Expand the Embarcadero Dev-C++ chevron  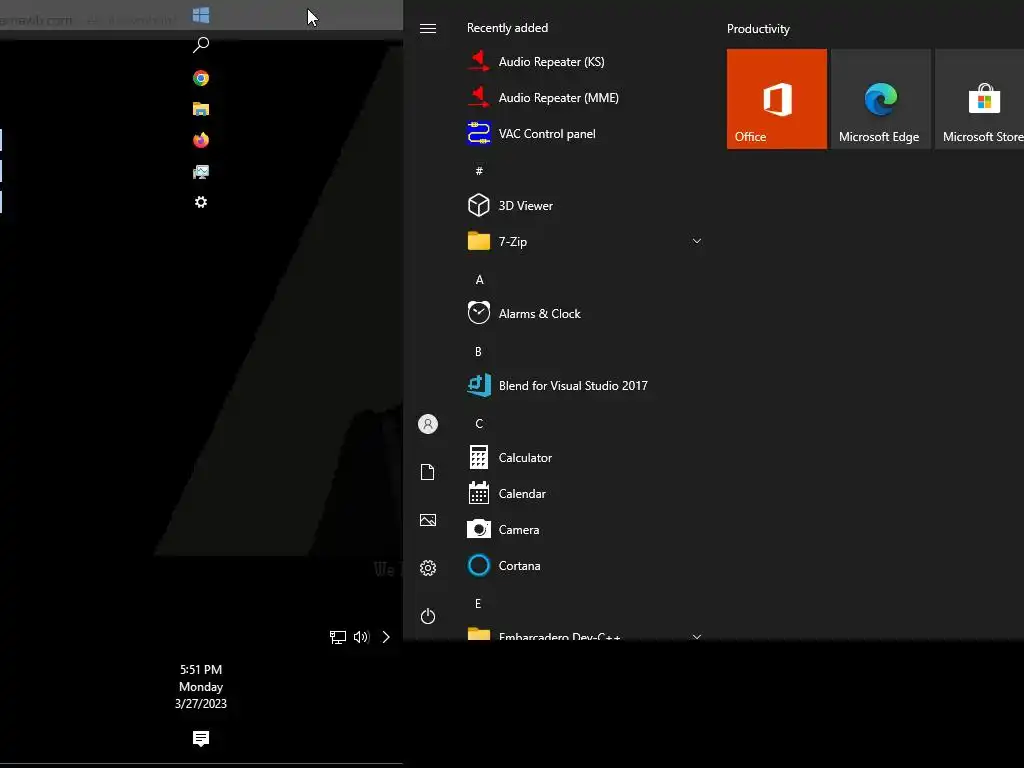(697, 636)
